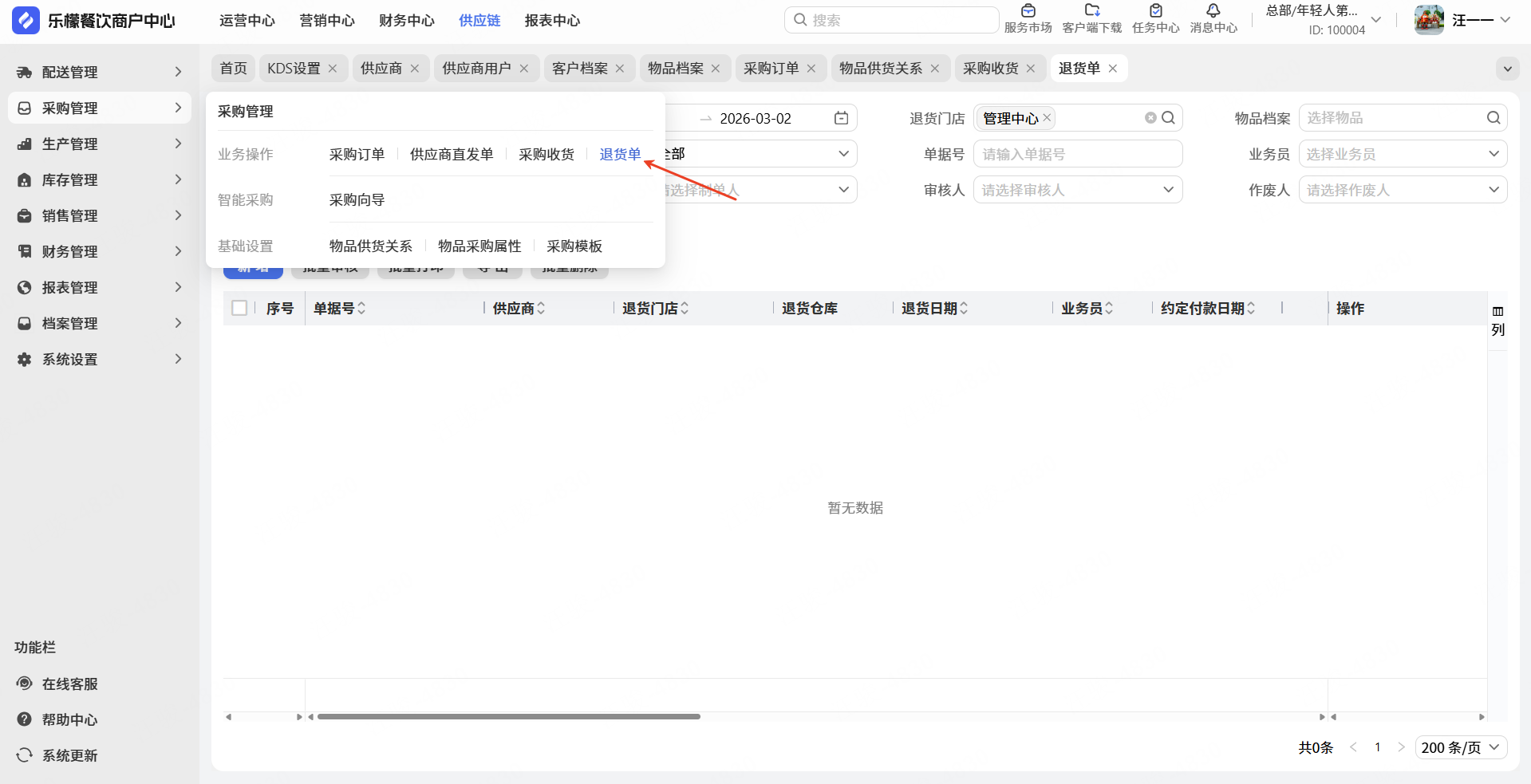
Task: Remove the 管理中心 store tag
Action: click(x=1047, y=117)
